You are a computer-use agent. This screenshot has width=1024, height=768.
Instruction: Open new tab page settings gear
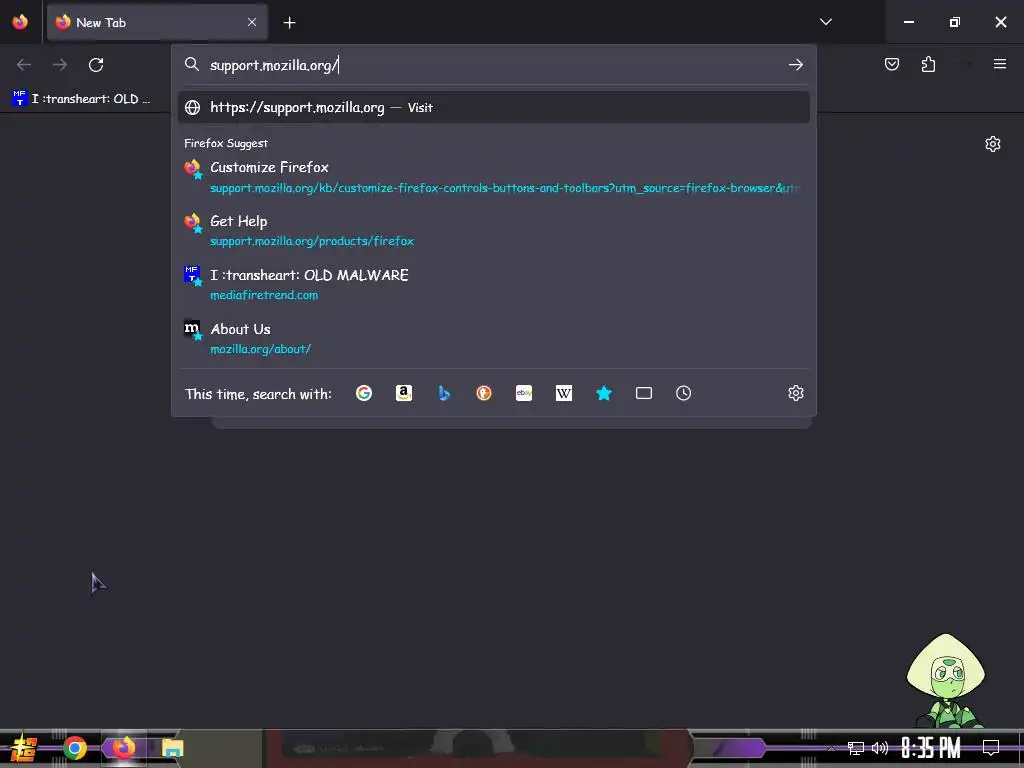[993, 144]
